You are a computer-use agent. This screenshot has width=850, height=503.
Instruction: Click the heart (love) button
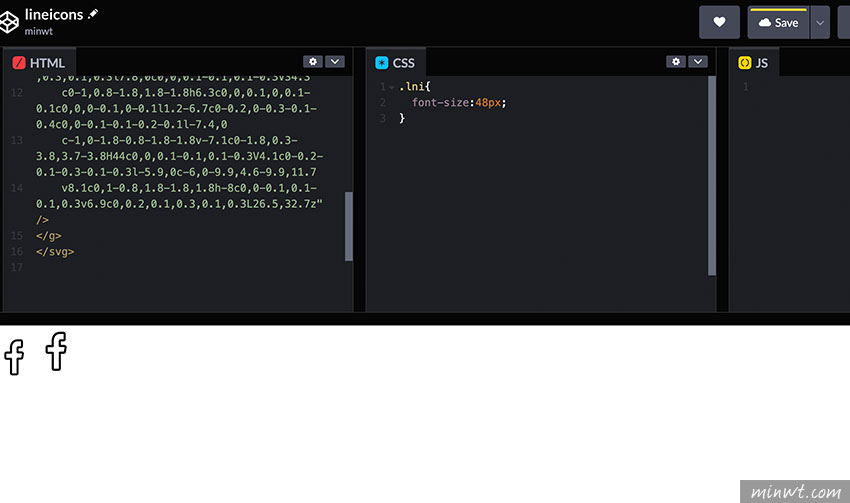(719, 22)
